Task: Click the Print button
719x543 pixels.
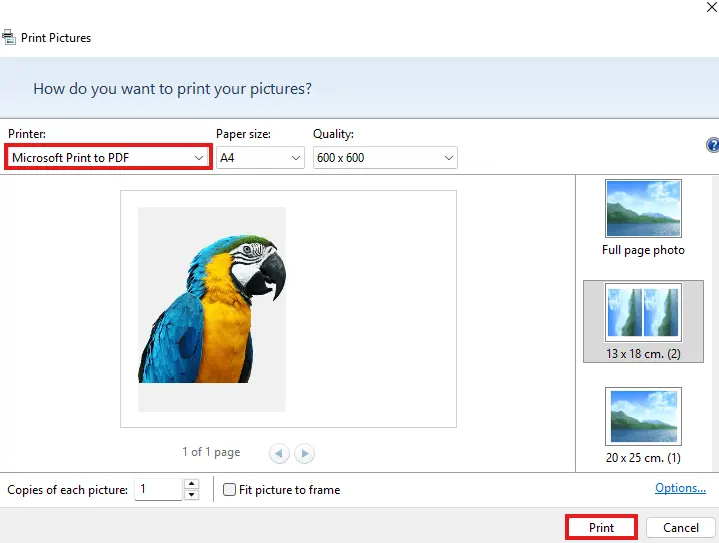Action: click(x=601, y=527)
